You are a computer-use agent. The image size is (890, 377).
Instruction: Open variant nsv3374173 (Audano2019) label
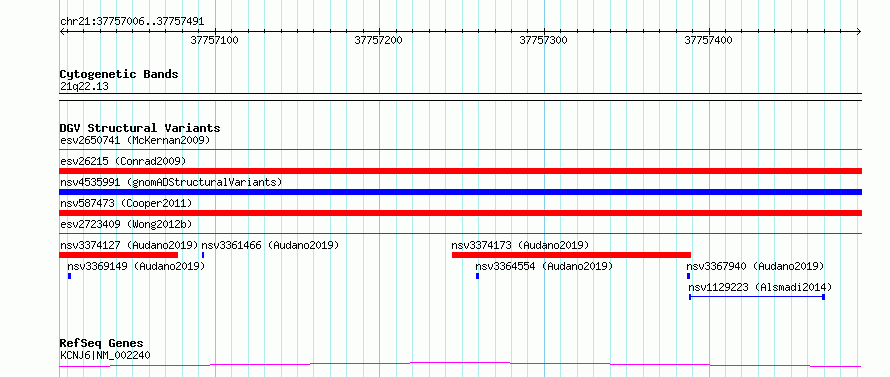click(x=520, y=245)
